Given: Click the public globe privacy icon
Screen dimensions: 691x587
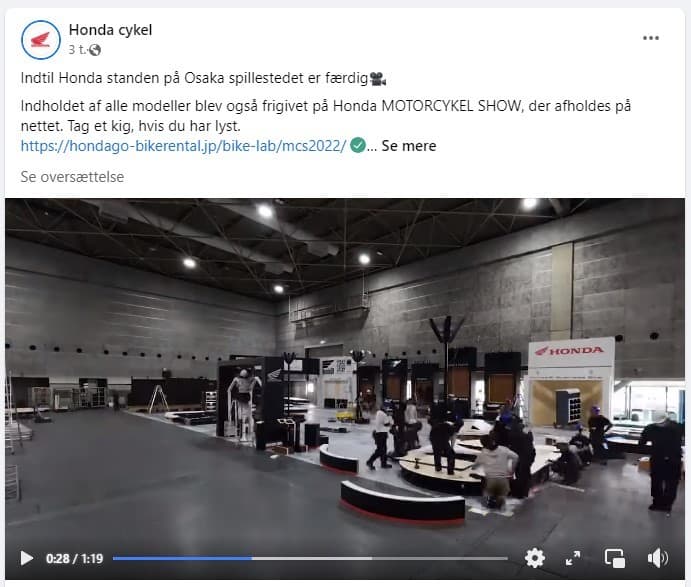Looking at the screenshot, I should (95, 50).
